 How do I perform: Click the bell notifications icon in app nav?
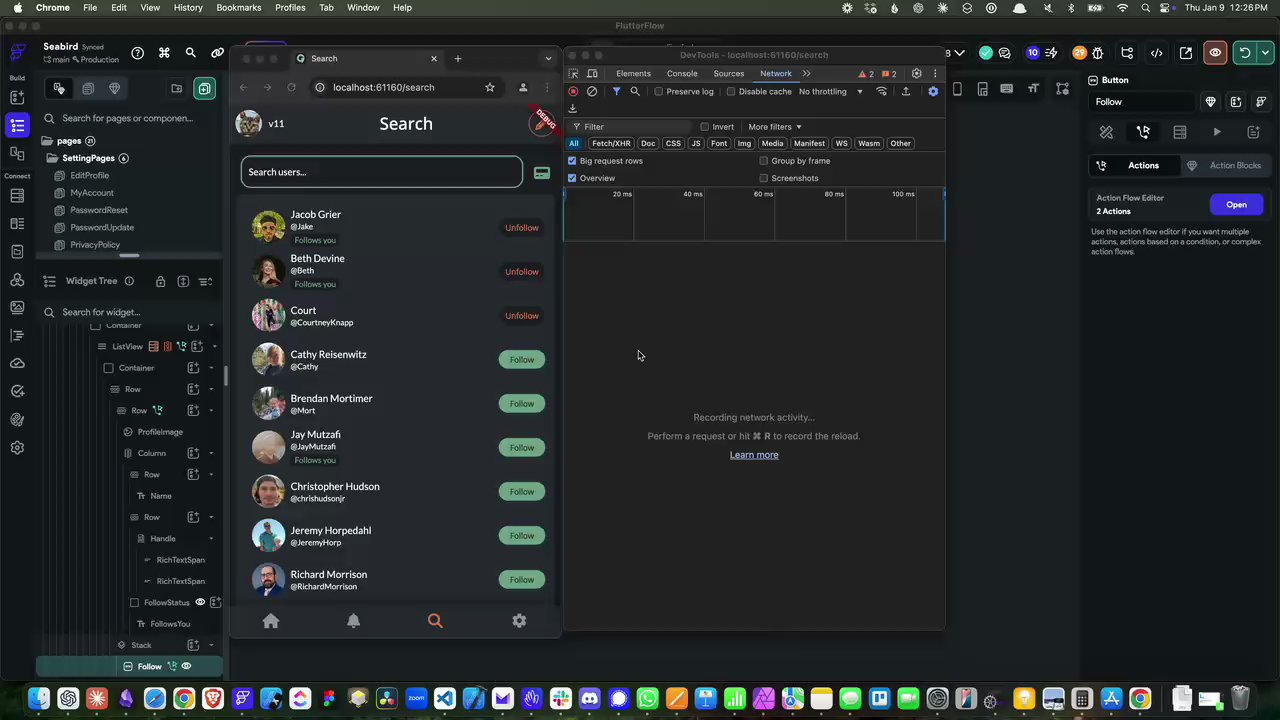353,621
